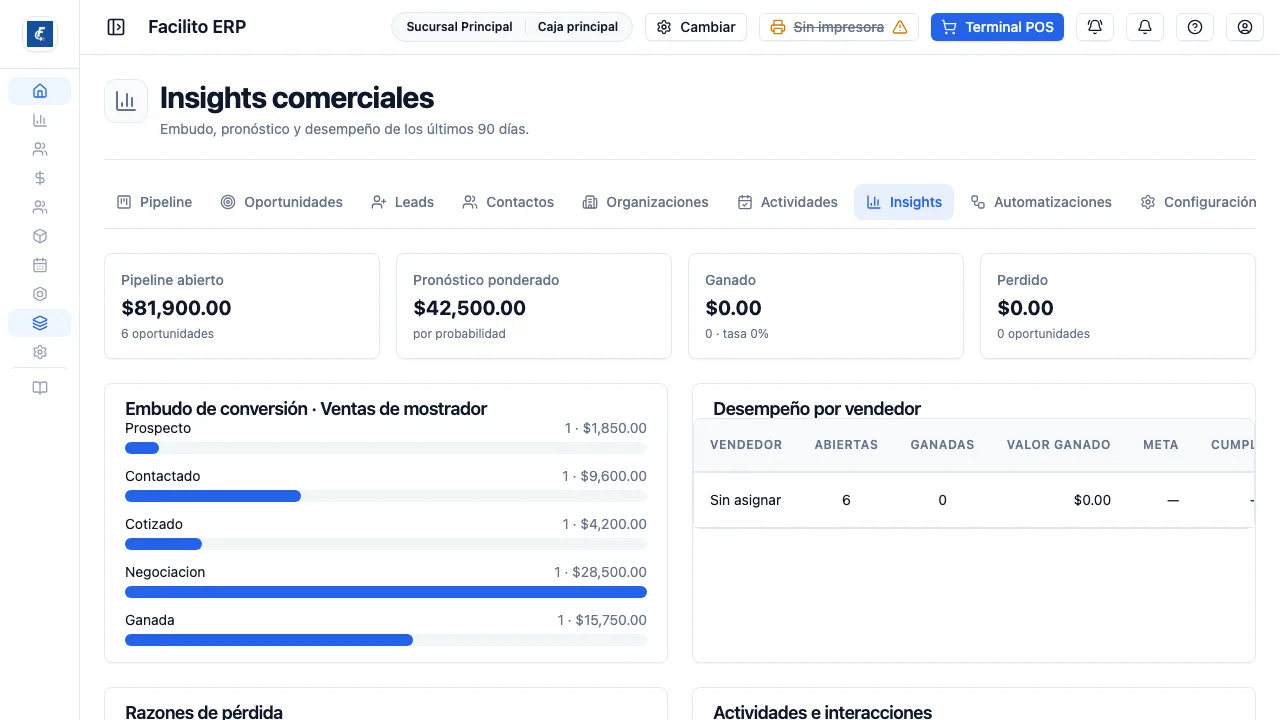Open the book documentation sidebar icon
This screenshot has height=720, width=1280.
pyautogui.click(x=40, y=388)
